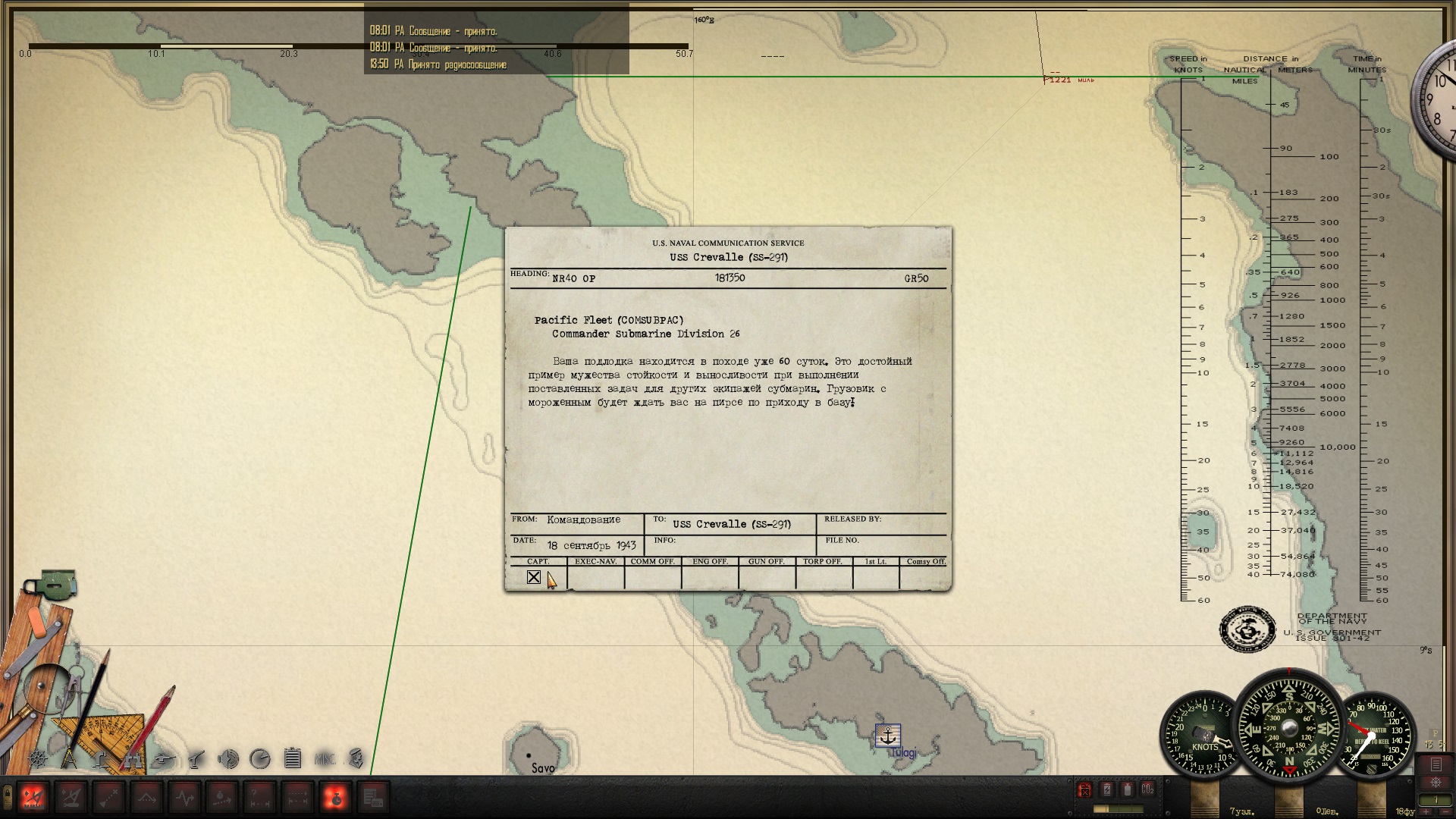Click the 0 лев. rudder readout
Viewport: 1456px width, 819px height.
[1327, 811]
